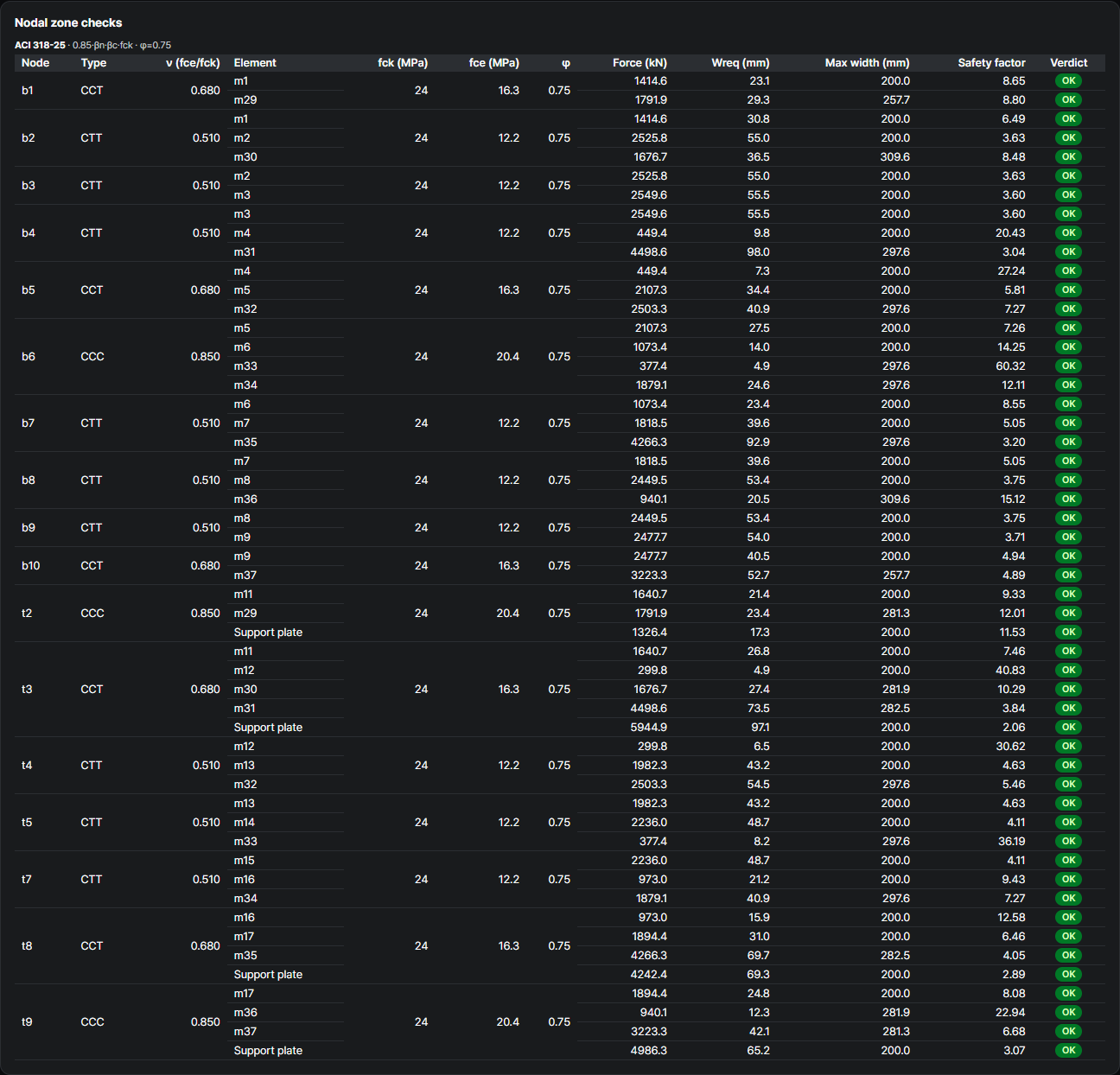Select the 20.4 fce value for node t9

[x=508, y=1021]
